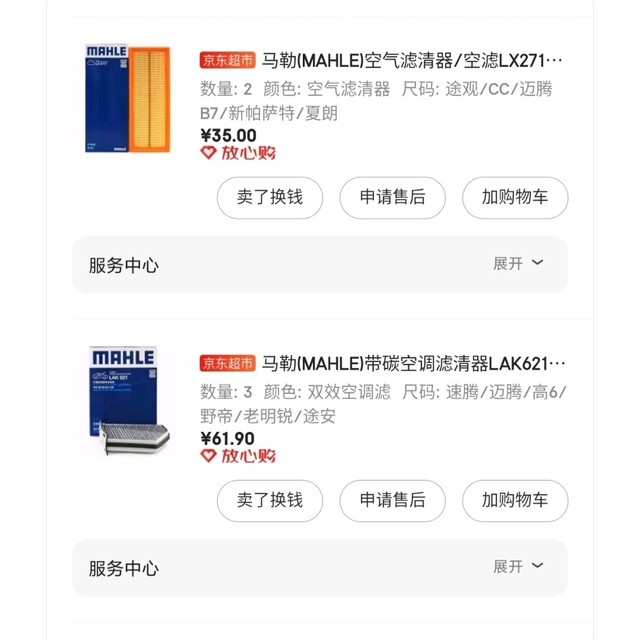Tap the ¥61.90 price of cabin filter
640x640 pixels.
(x=227, y=439)
